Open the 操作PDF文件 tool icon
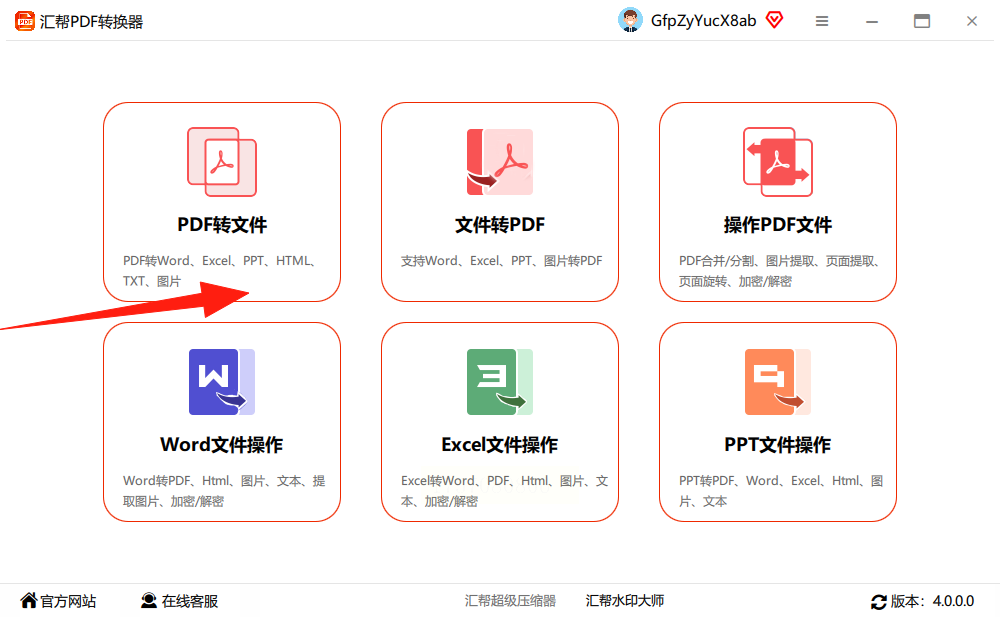Image resolution: width=1000 pixels, height=617 pixels. click(x=777, y=162)
